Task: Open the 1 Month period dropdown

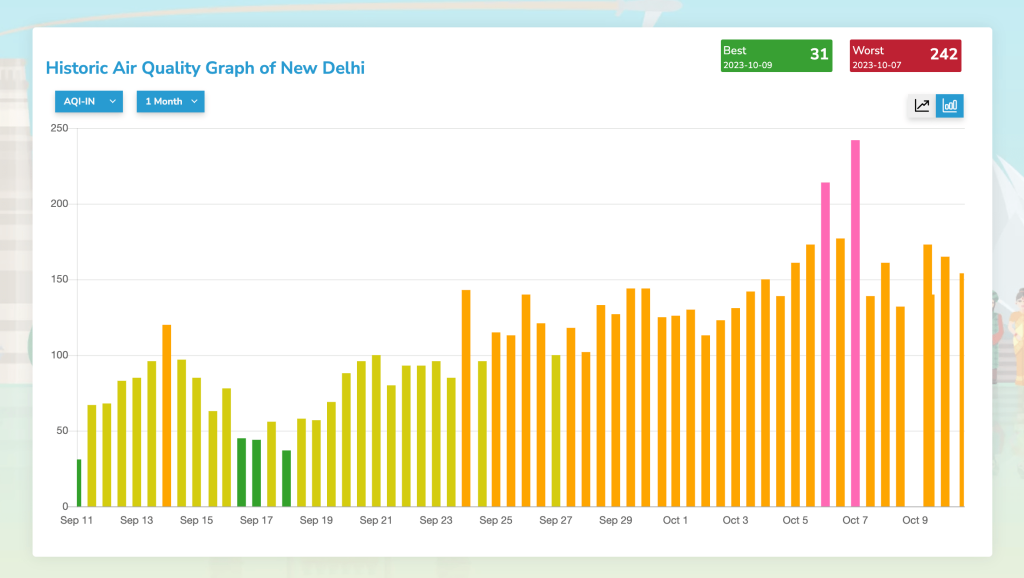Action: 170,101
